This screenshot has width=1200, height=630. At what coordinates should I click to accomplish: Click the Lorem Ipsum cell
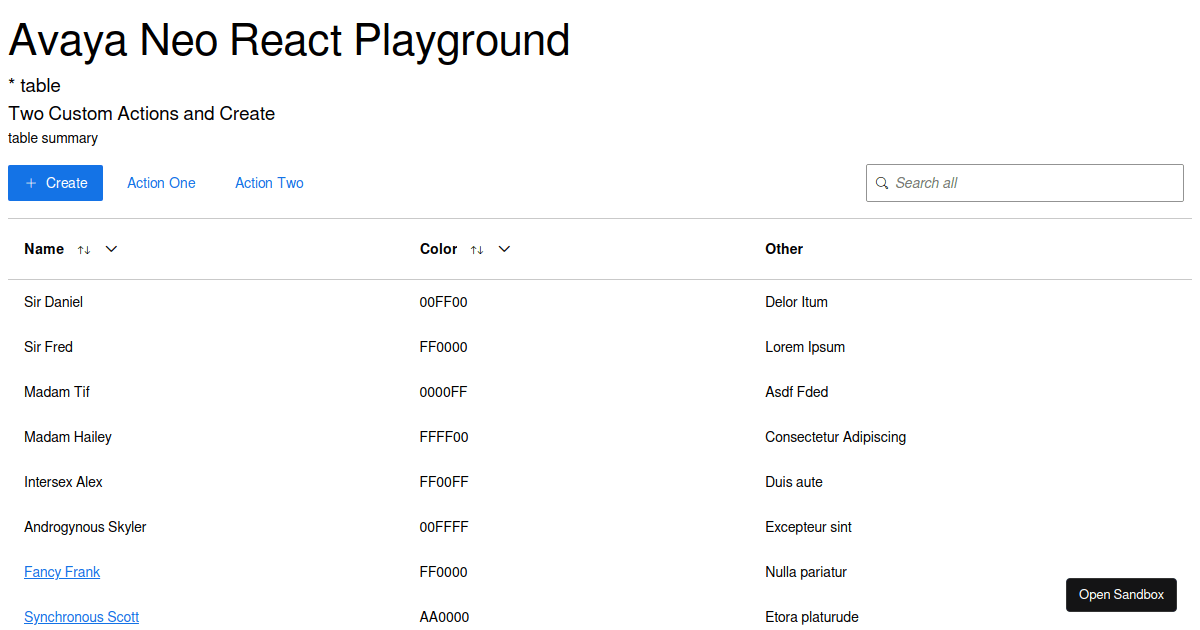pos(805,347)
